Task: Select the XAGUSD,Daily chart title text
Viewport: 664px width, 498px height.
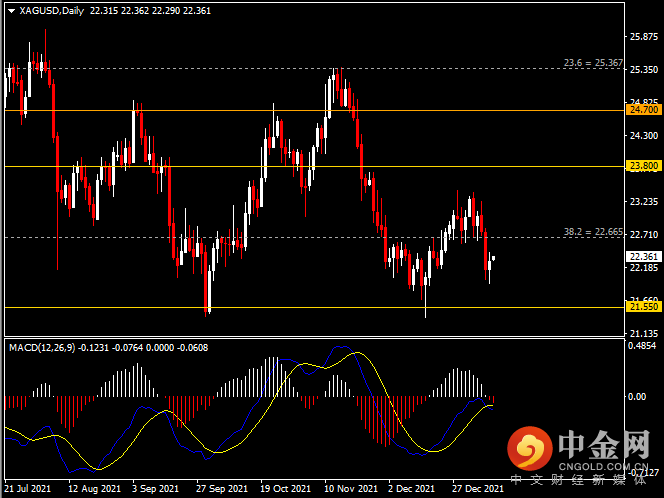Action: (52, 11)
